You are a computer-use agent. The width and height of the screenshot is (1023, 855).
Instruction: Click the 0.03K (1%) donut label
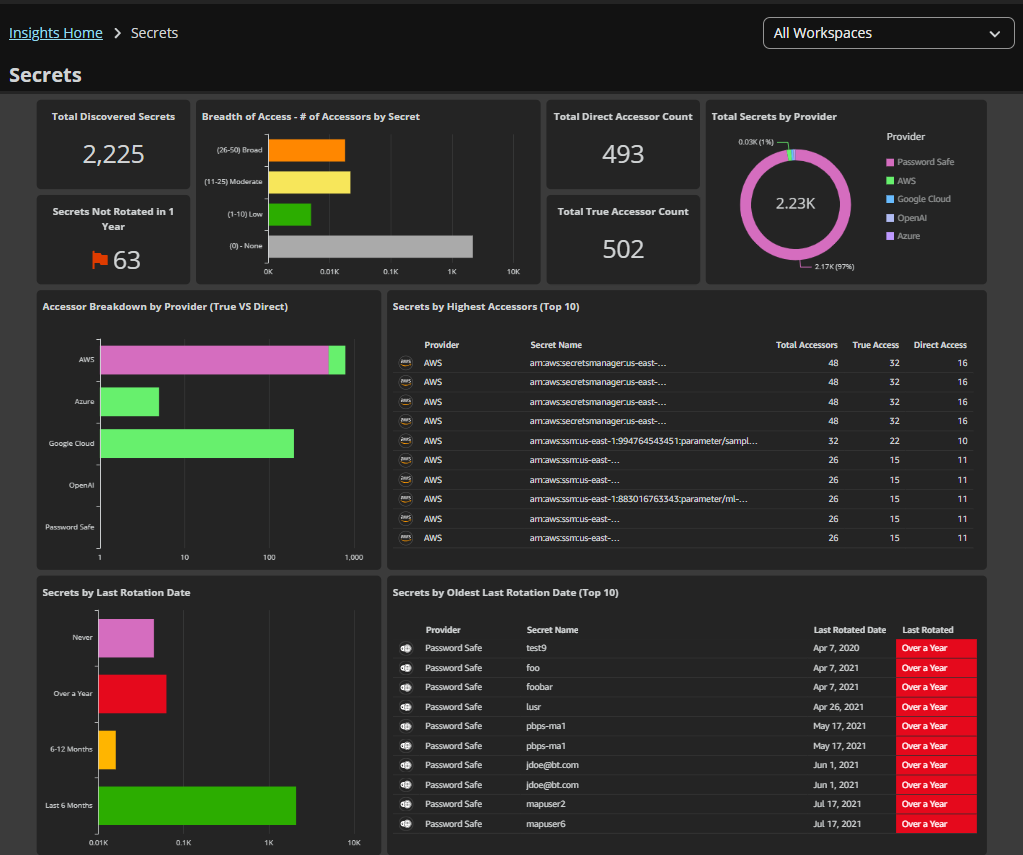[756, 142]
